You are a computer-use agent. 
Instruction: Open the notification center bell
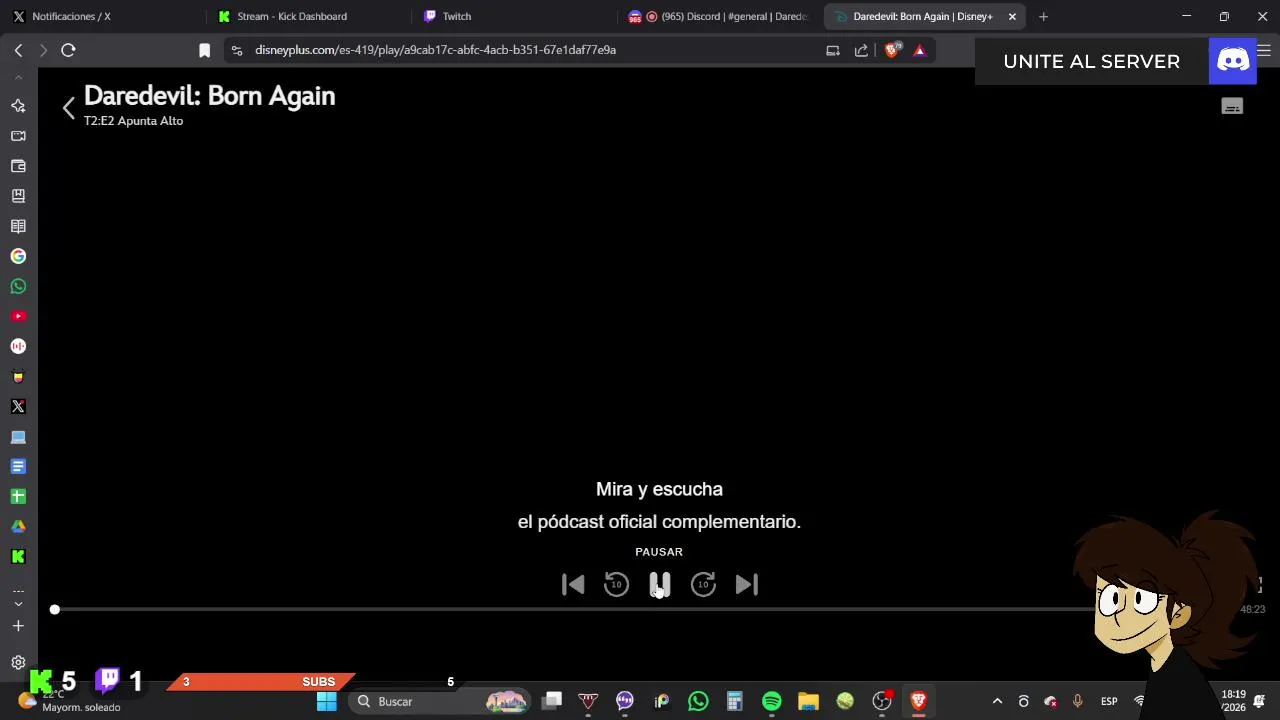[x=1260, y=701]
